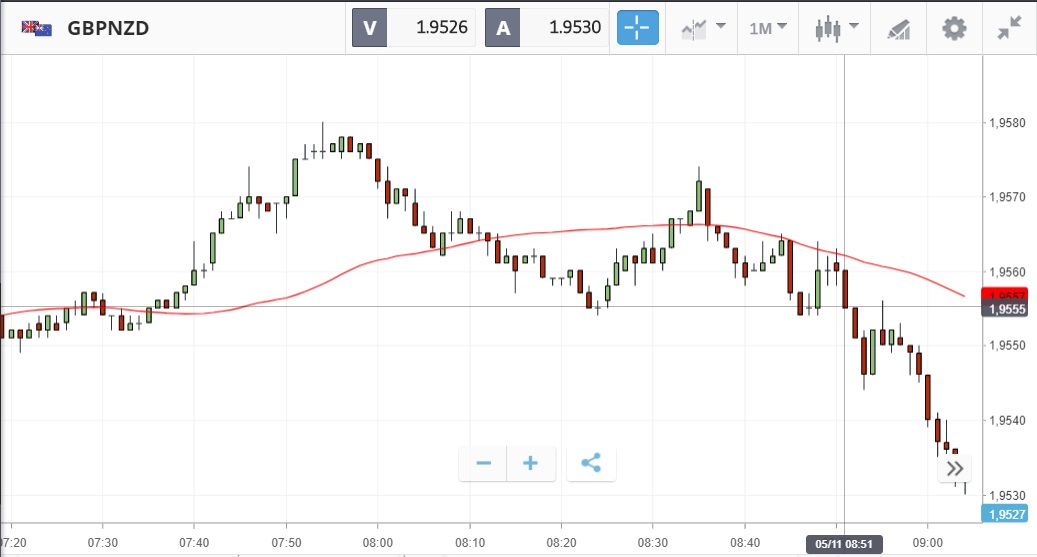Toggle the crosshair cursor button
1037x557 pixels.
[x=636, y=28]
